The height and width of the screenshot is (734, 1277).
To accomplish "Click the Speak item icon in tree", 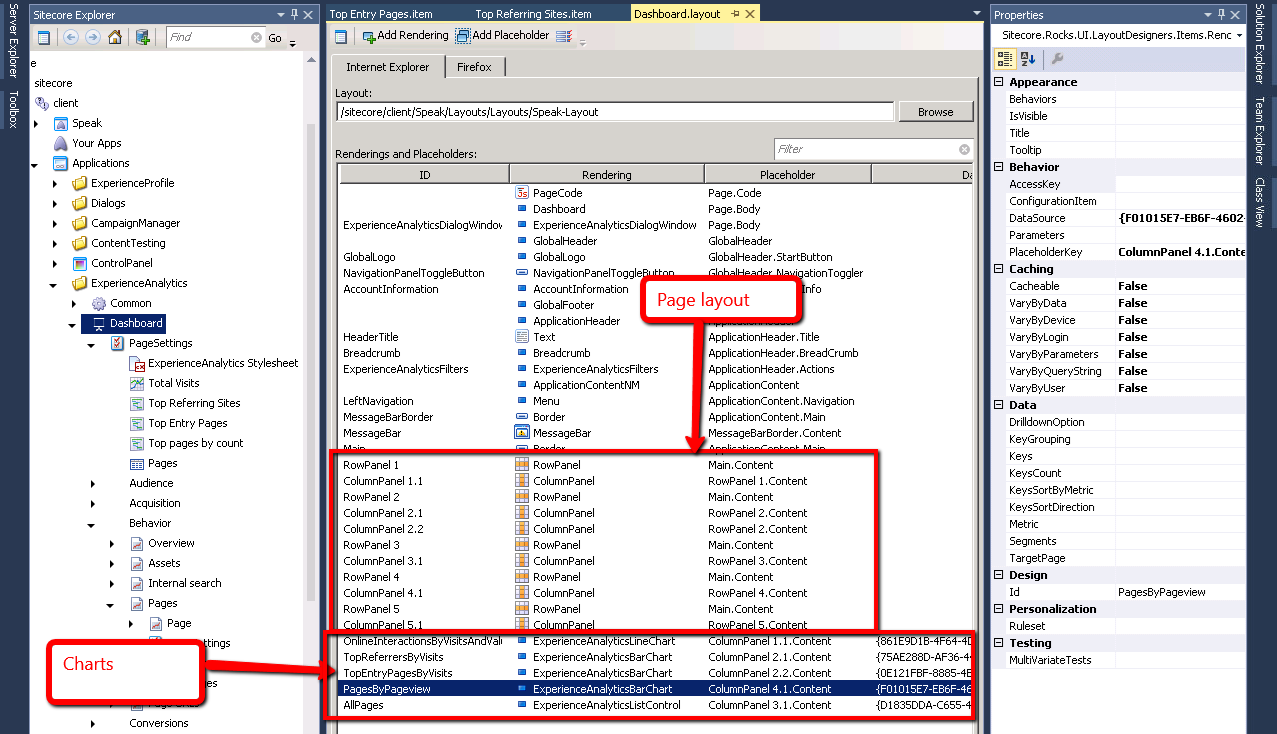I will (x=60, y=123).
